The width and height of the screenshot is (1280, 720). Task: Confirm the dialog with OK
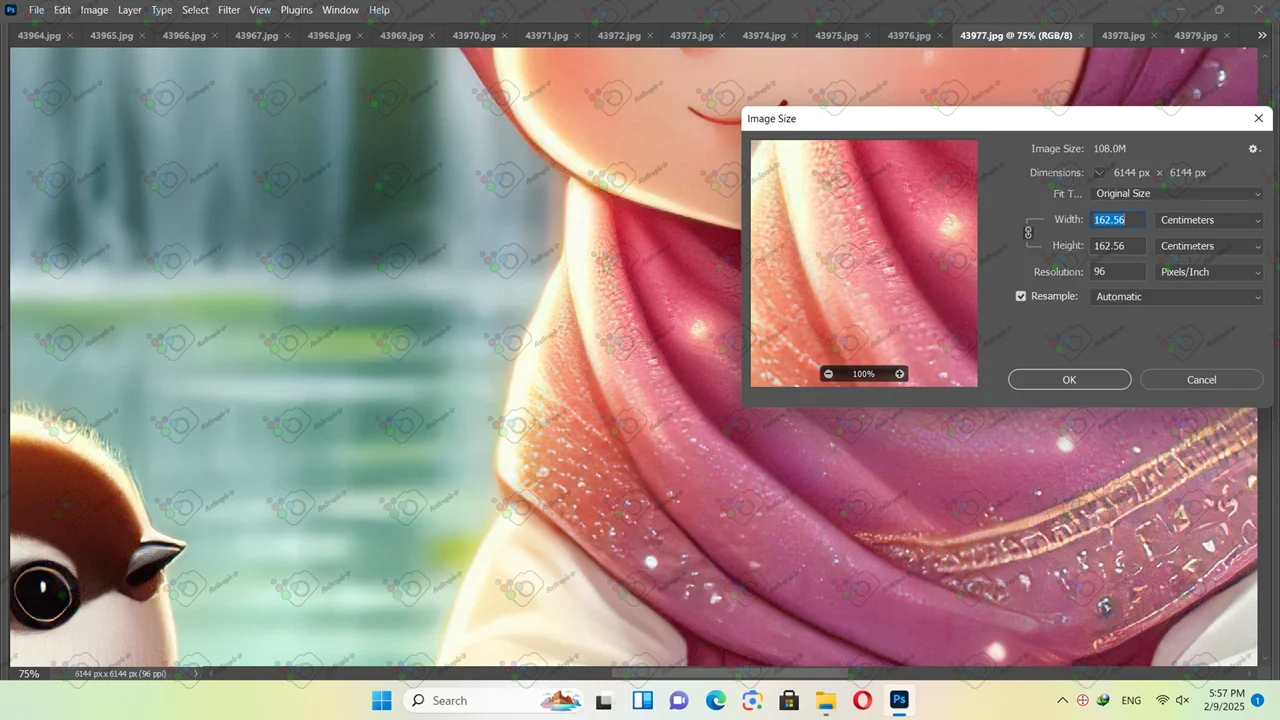1069,380
